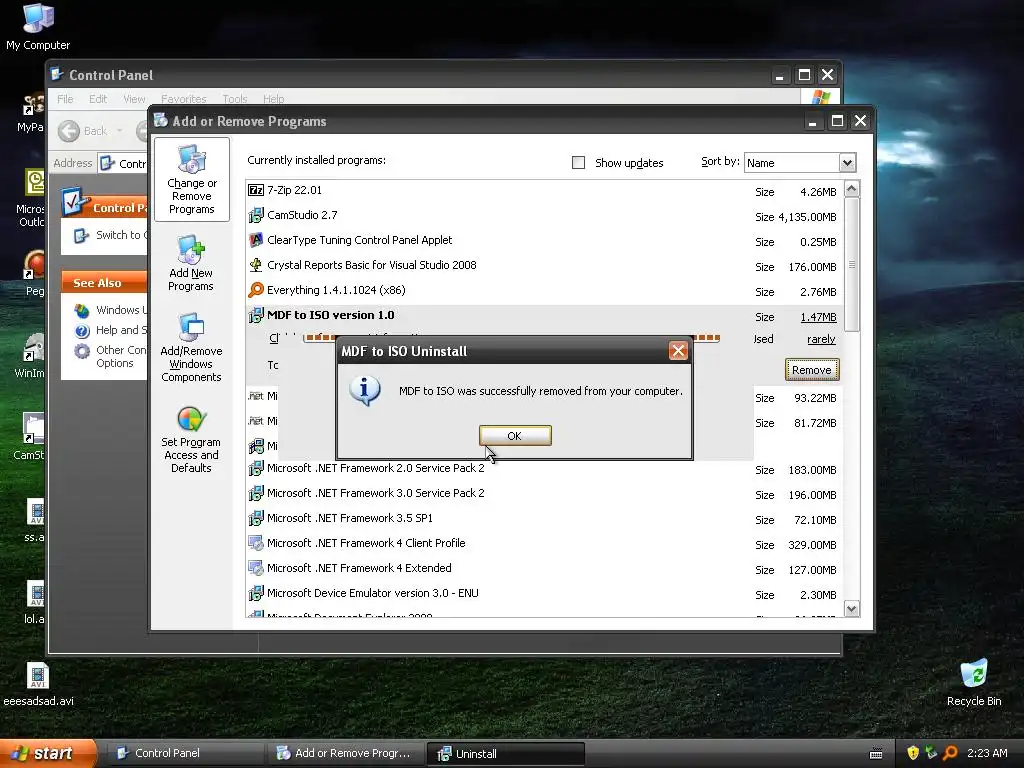Click the Microsoft Device Emulator icon
The image size is (1024, 768).
pyautogui.click(x=256, y=594)
